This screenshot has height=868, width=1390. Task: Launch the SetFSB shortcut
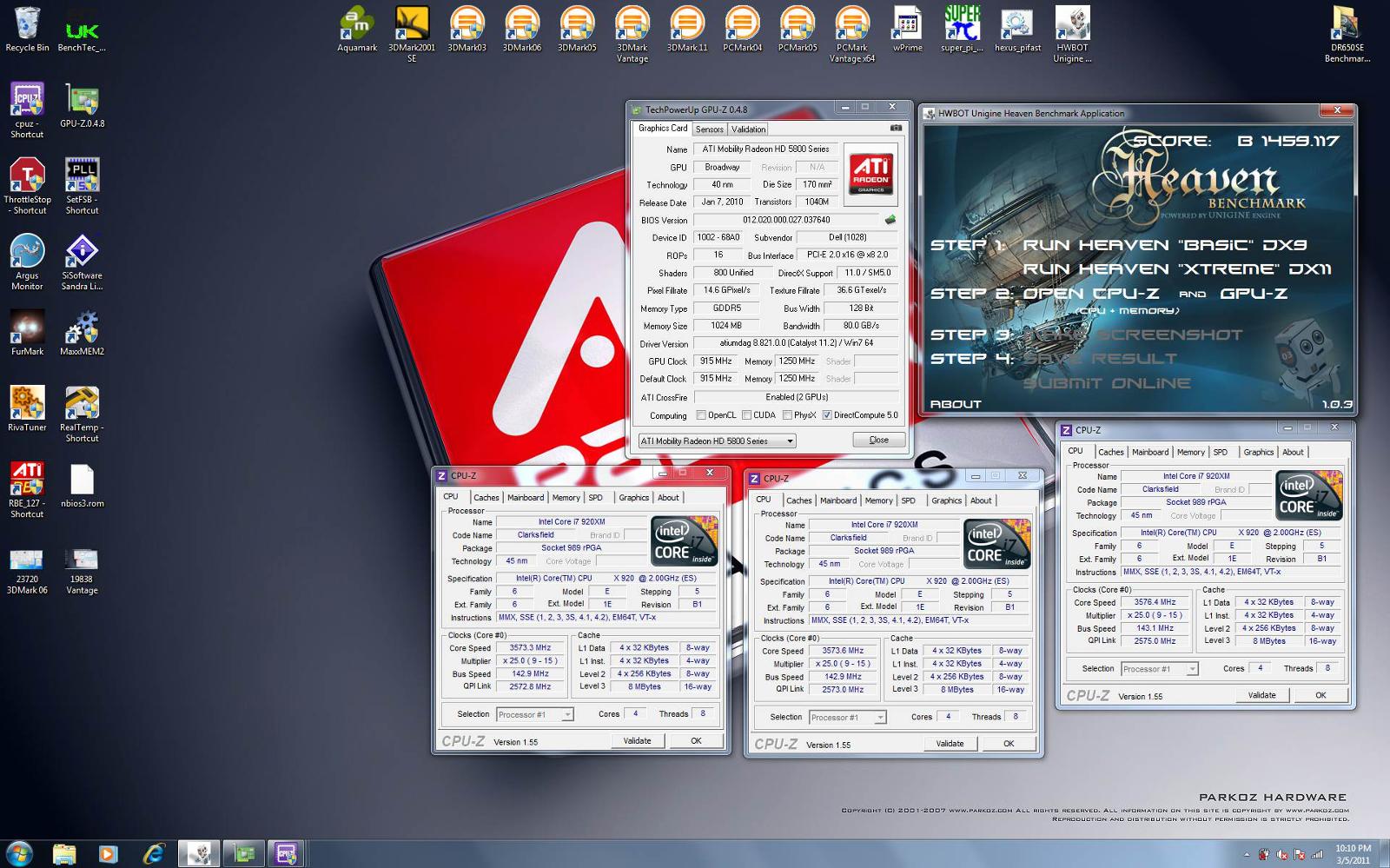(x=82, y=186)
